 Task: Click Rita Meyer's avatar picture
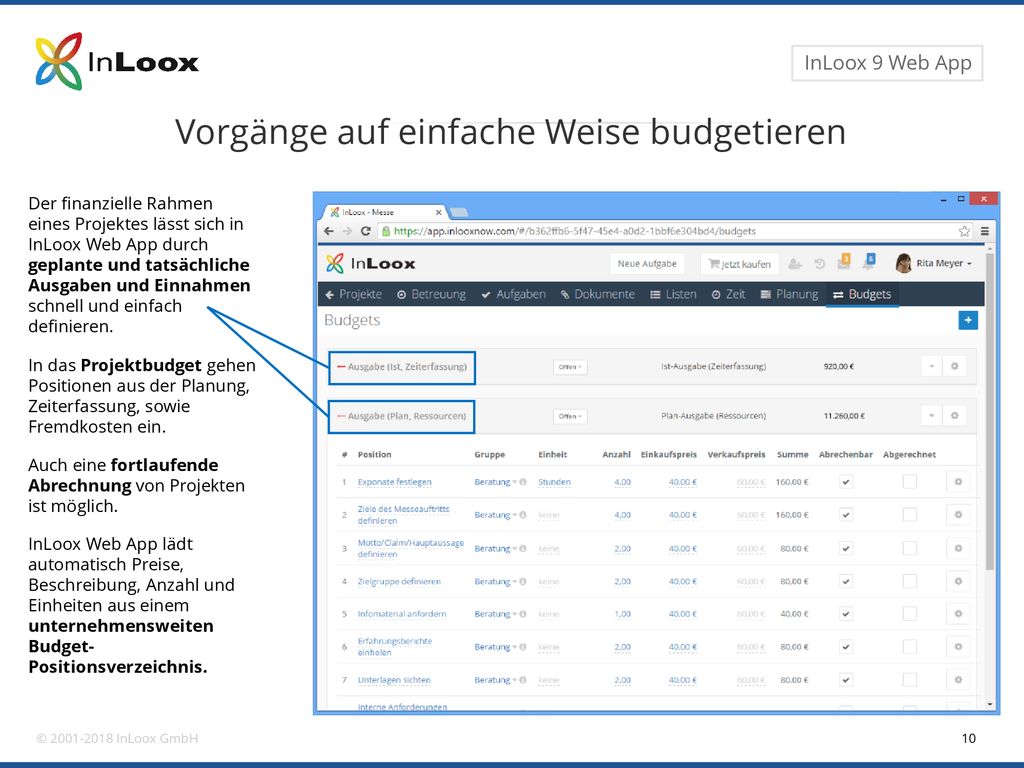[904, 263]
